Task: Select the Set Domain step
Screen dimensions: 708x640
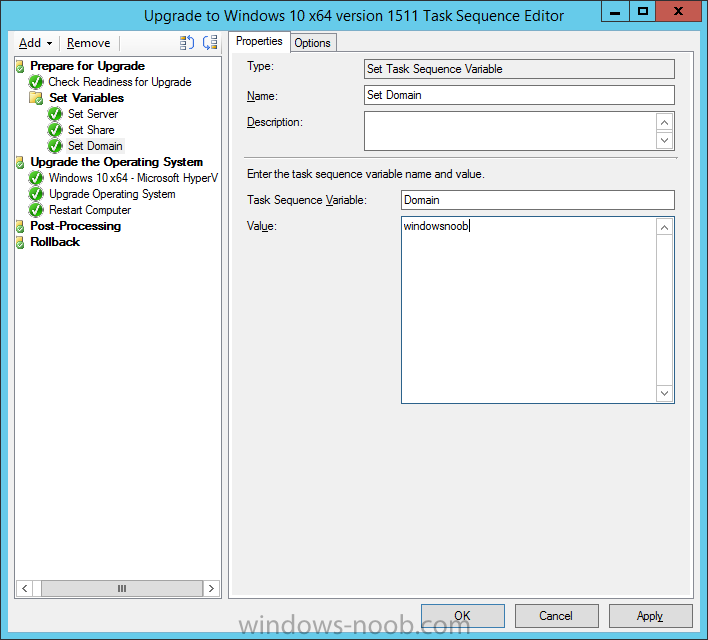Action: pyautogui.click(x=95, y=146)
